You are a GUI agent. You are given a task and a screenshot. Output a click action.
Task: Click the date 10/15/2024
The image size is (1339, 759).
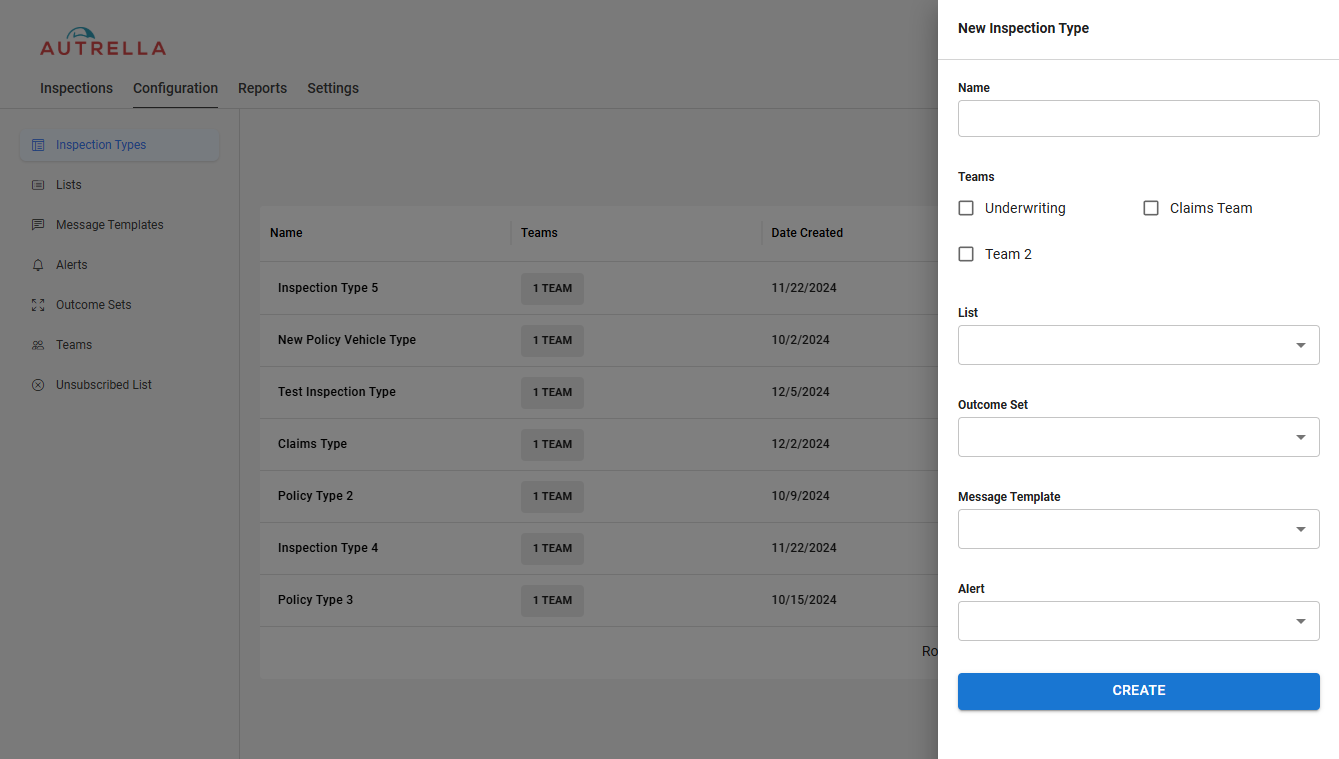(804, 600)
